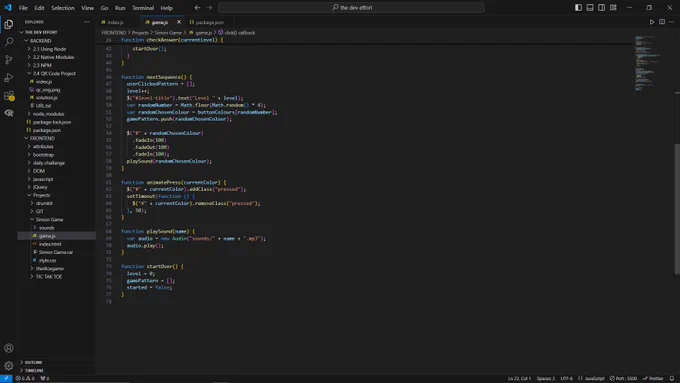The image size is (680, 383).
Task: Open the Help menu
Action: (x=167, y=8)
